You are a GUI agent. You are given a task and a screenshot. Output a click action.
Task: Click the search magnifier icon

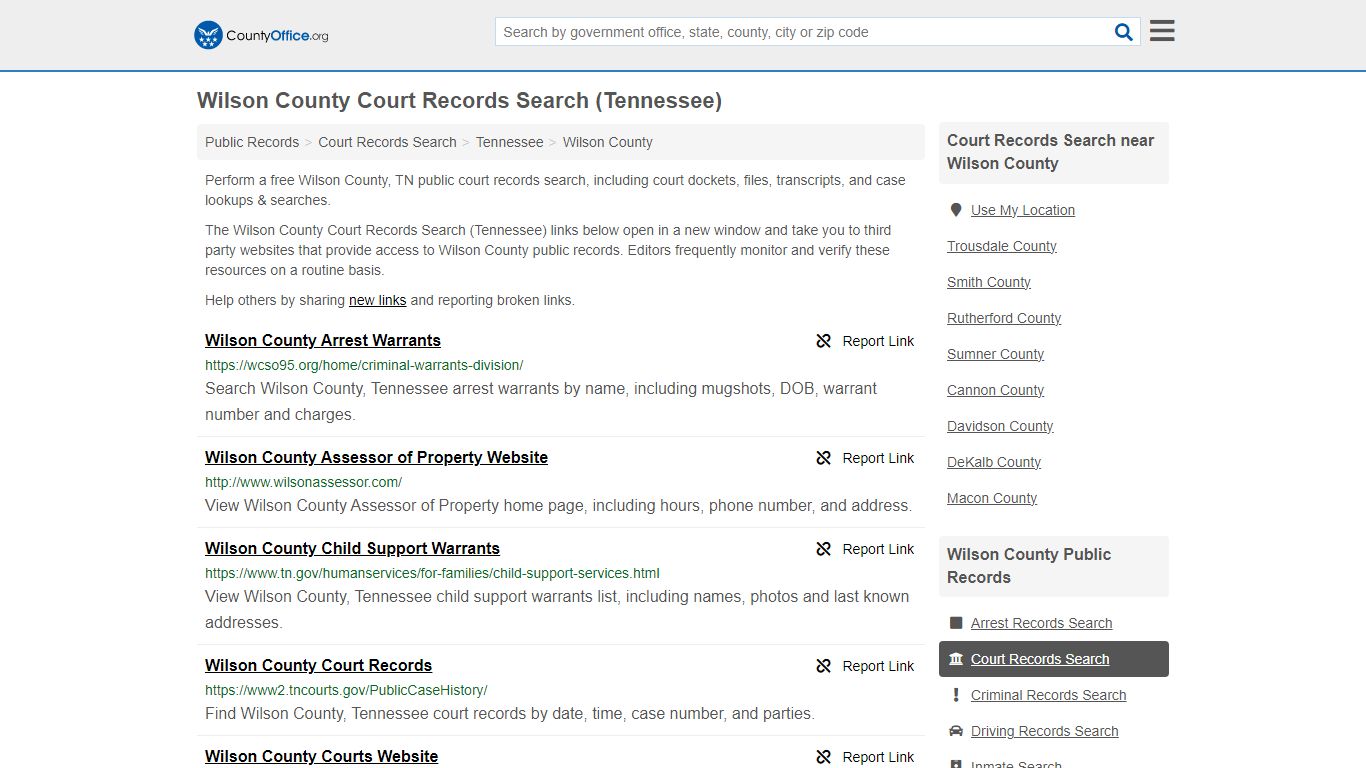coord(1124,32)
